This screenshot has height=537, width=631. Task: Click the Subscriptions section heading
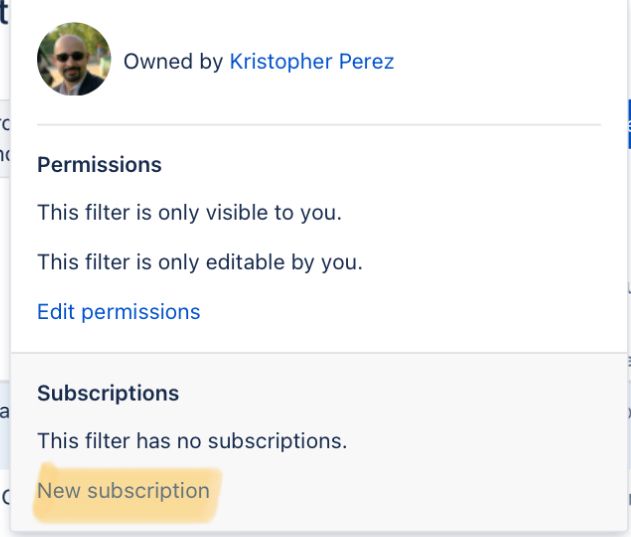point(108,393)
